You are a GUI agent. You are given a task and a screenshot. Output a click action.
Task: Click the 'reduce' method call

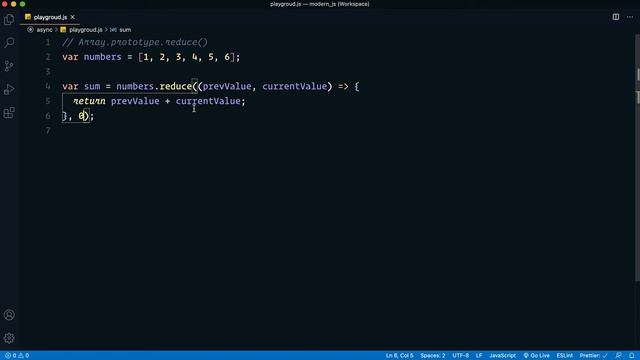pos(176,86)
